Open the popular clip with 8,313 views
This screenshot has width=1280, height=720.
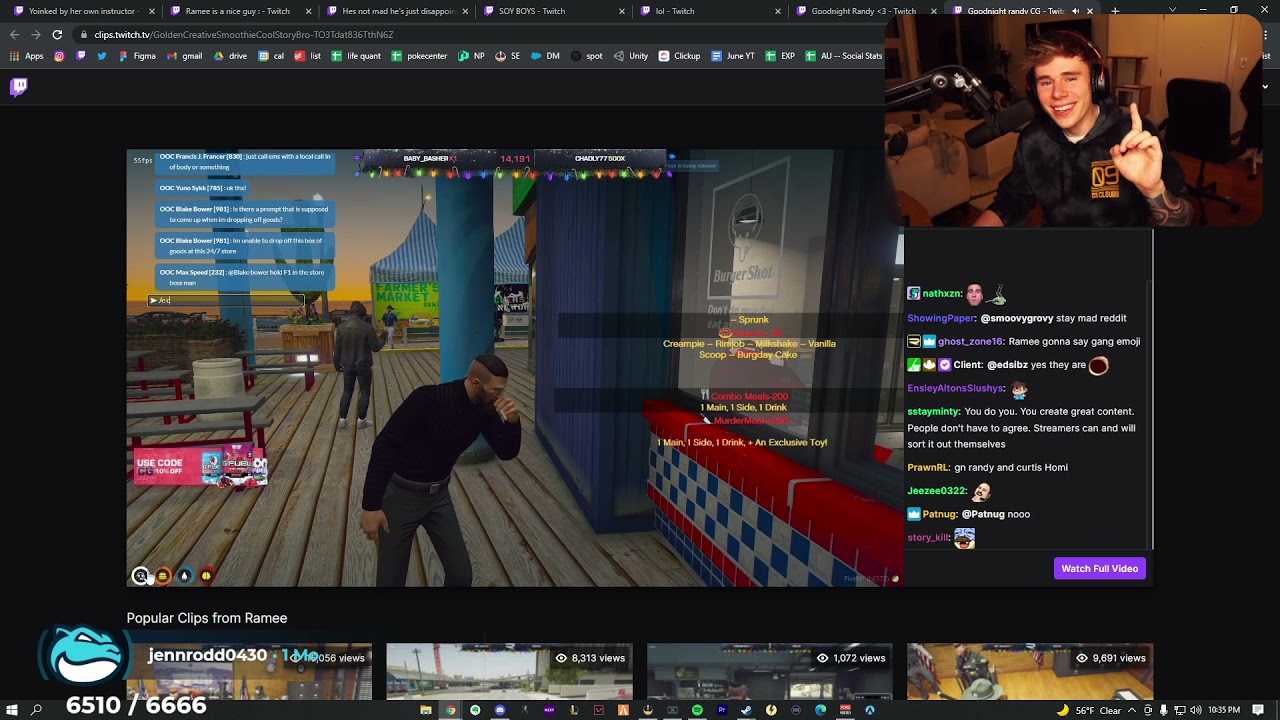coord(509,671)
